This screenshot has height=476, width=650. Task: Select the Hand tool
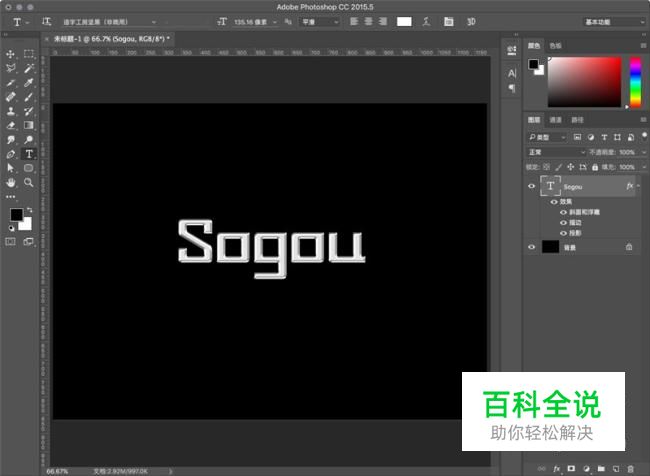pos(10,182)
